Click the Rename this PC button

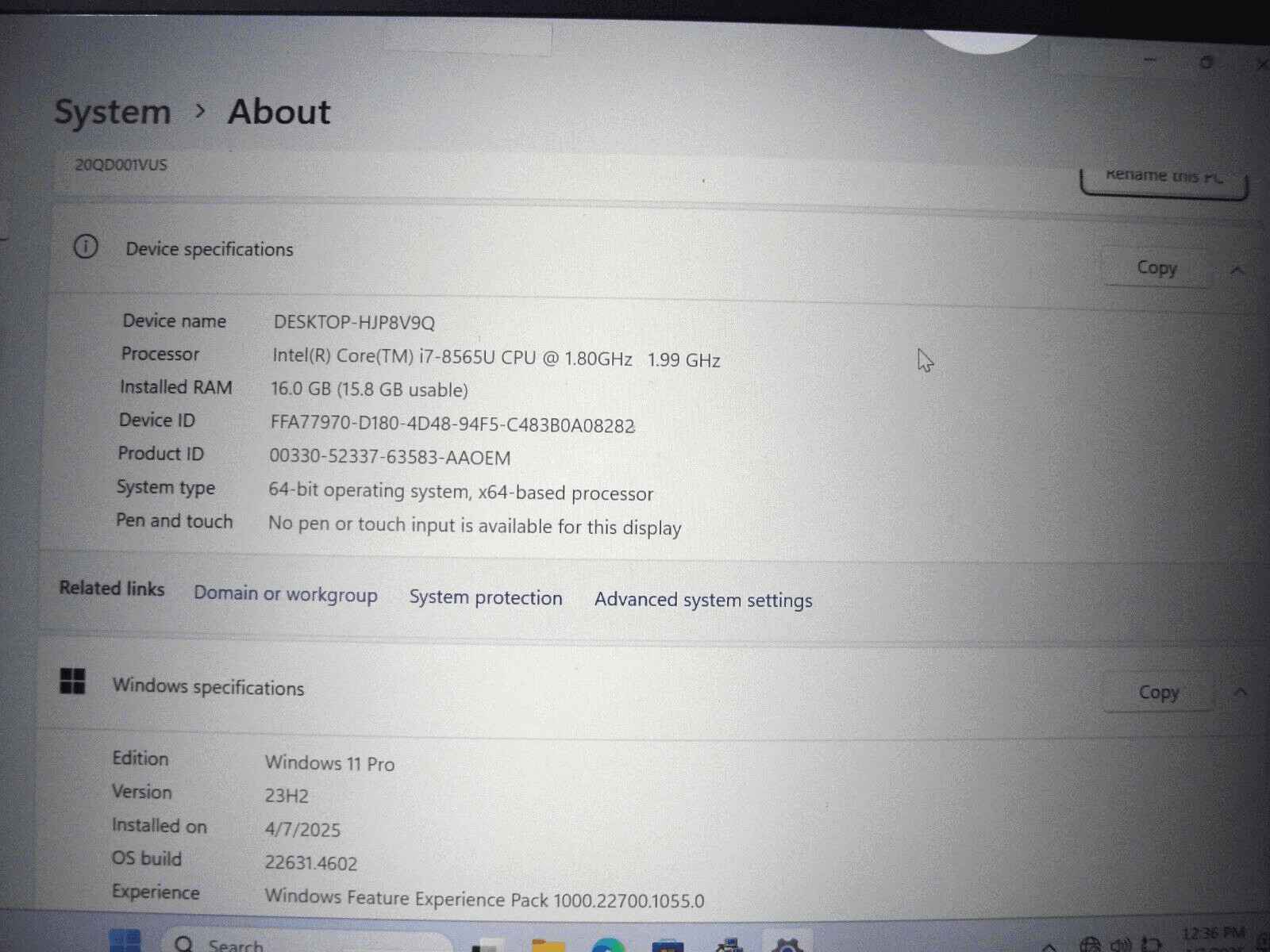click(1164, 178)
